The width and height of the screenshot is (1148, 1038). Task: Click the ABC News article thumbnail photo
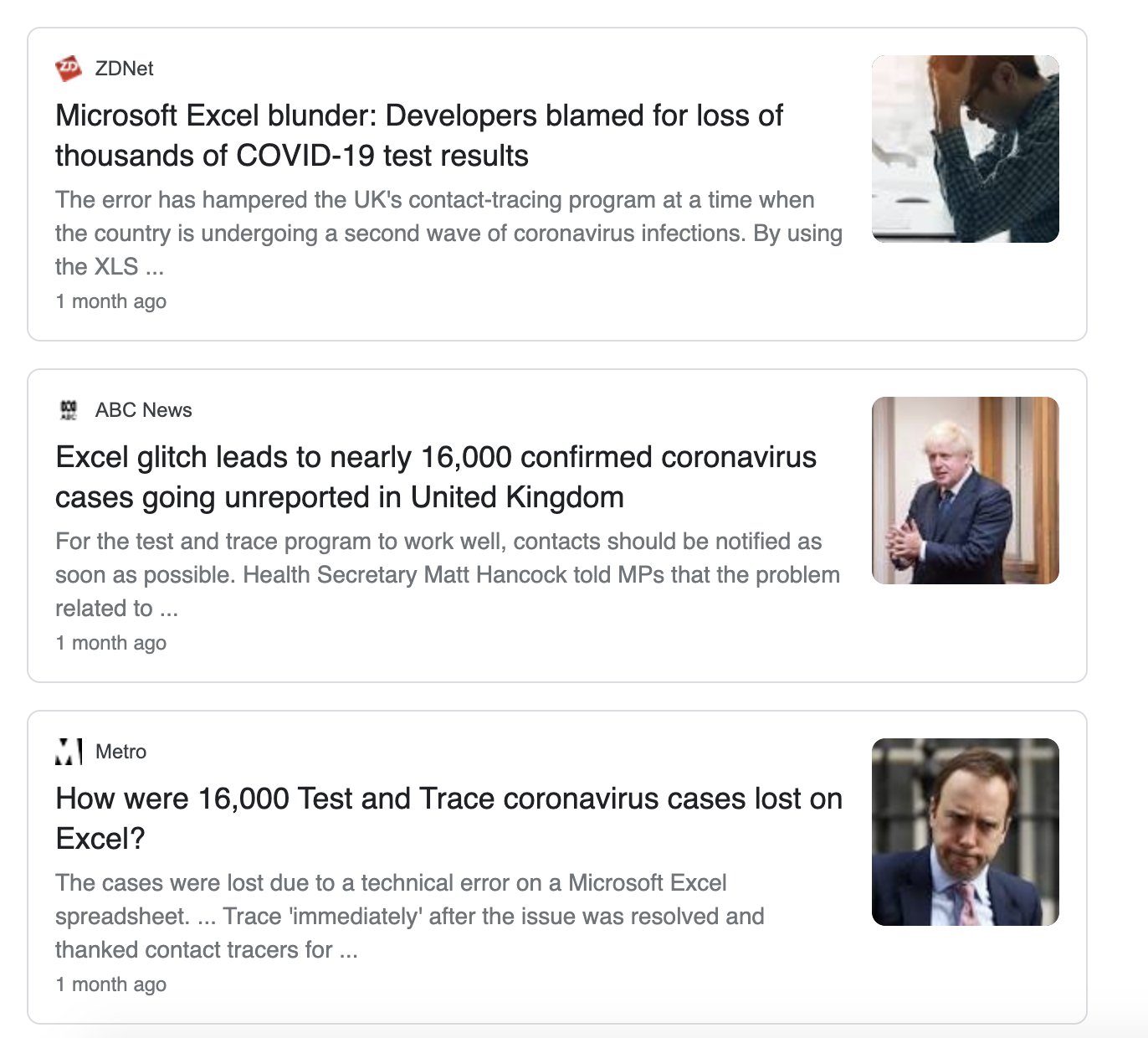[966, 491]
